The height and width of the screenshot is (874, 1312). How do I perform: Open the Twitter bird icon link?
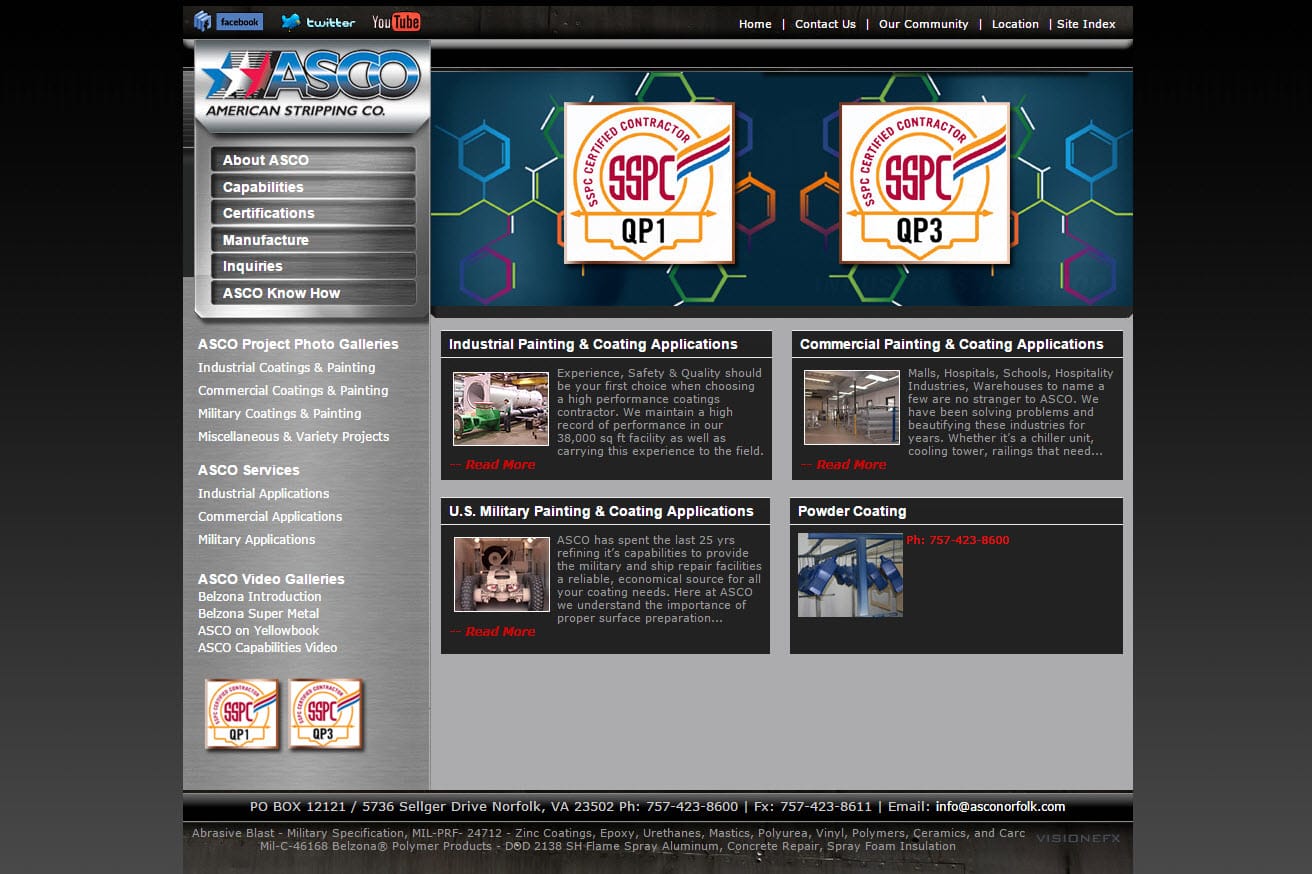click(318, 22)
